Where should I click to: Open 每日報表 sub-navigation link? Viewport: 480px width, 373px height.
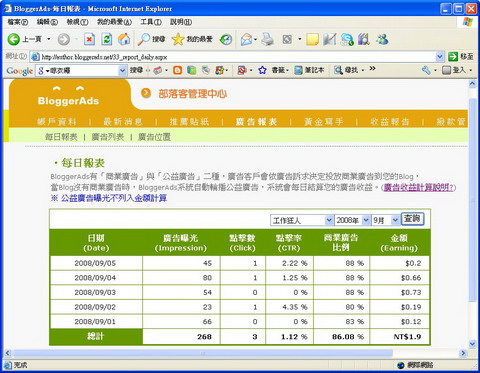61,137
